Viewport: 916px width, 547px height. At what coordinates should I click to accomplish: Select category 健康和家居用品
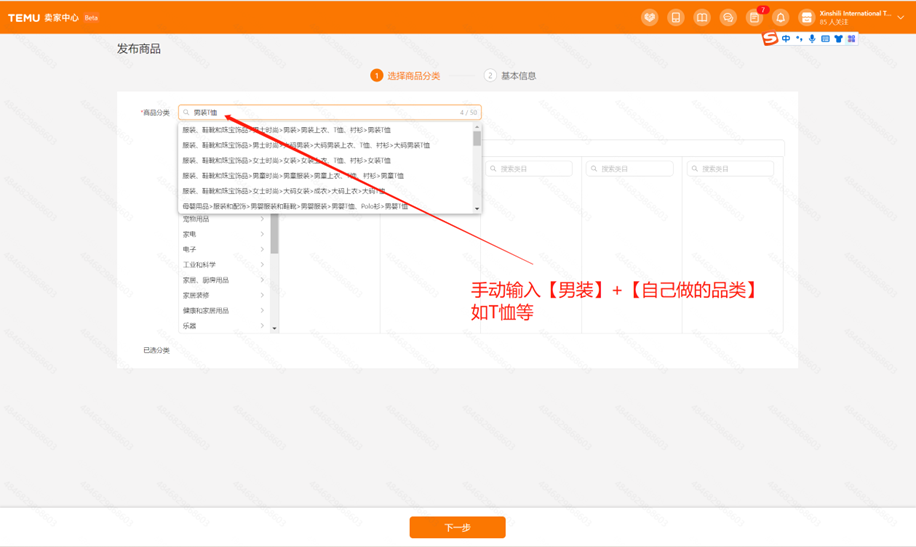coord(206,310)
